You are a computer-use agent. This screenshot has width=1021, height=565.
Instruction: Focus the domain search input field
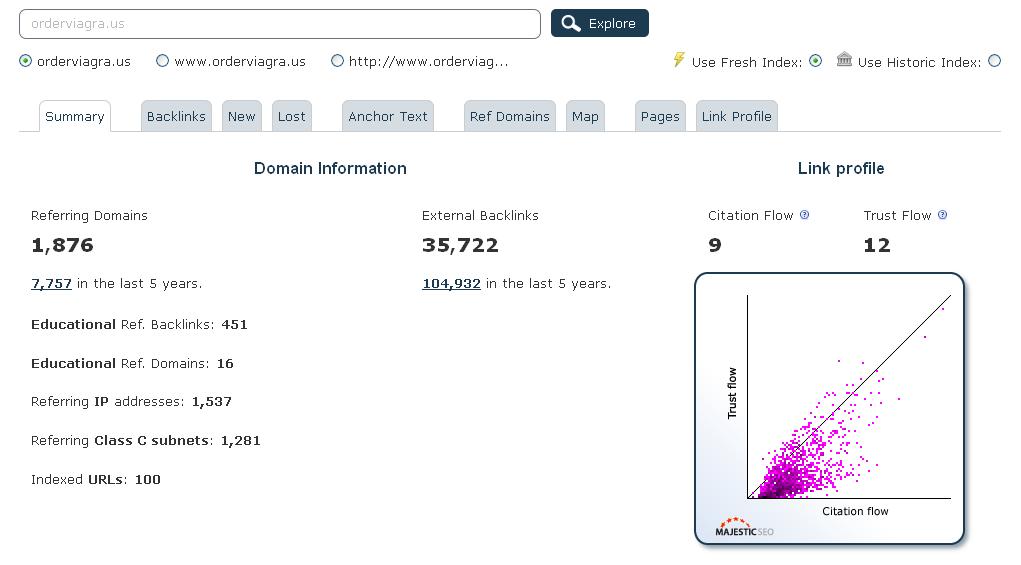280,24
